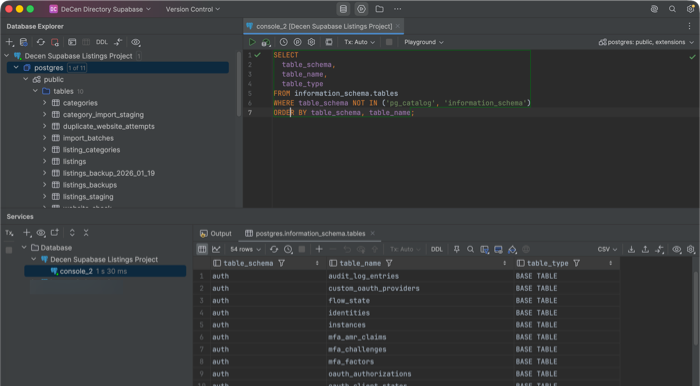Click the In-Editor Results icon in editor toolbar
Viewport: 700px width, 386px height.
point(329,42)
